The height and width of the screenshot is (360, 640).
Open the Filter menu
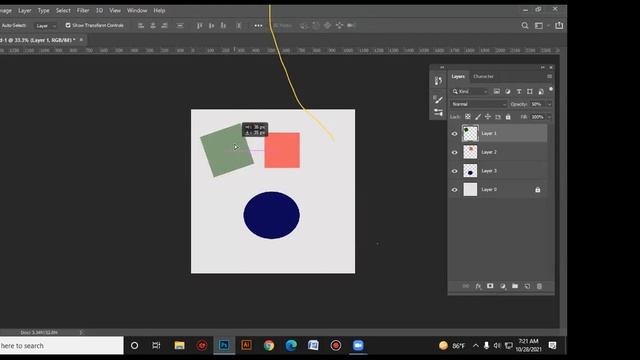click(x=83, y=11)
